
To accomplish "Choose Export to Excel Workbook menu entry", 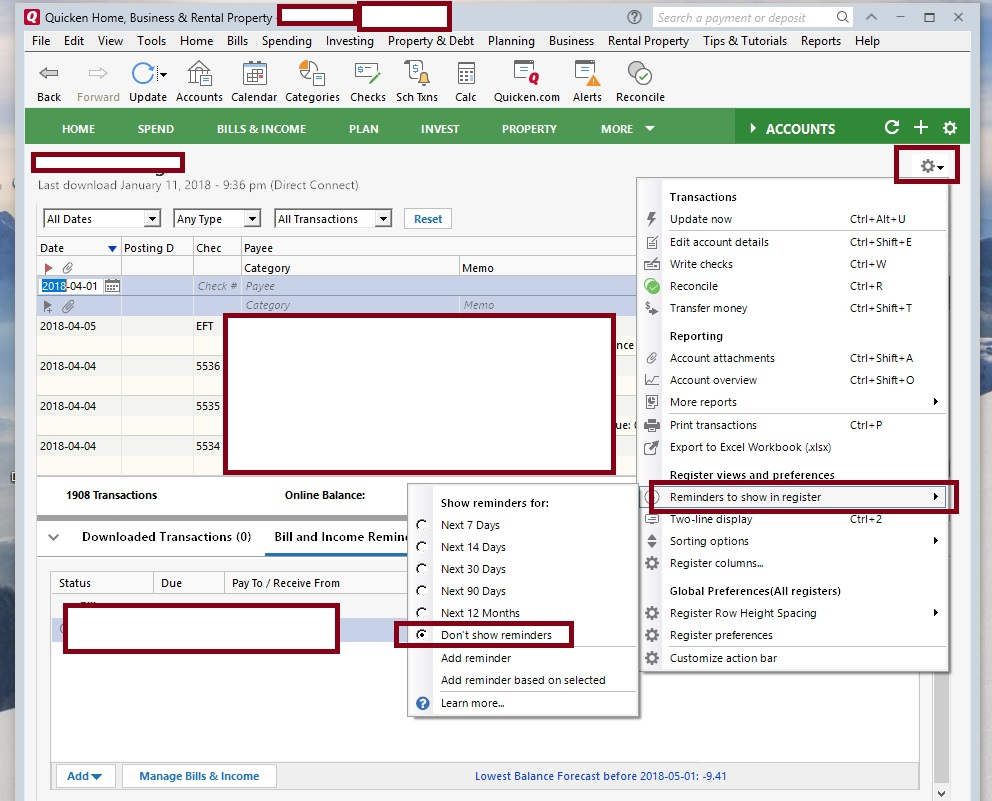I will click(750, 447).
